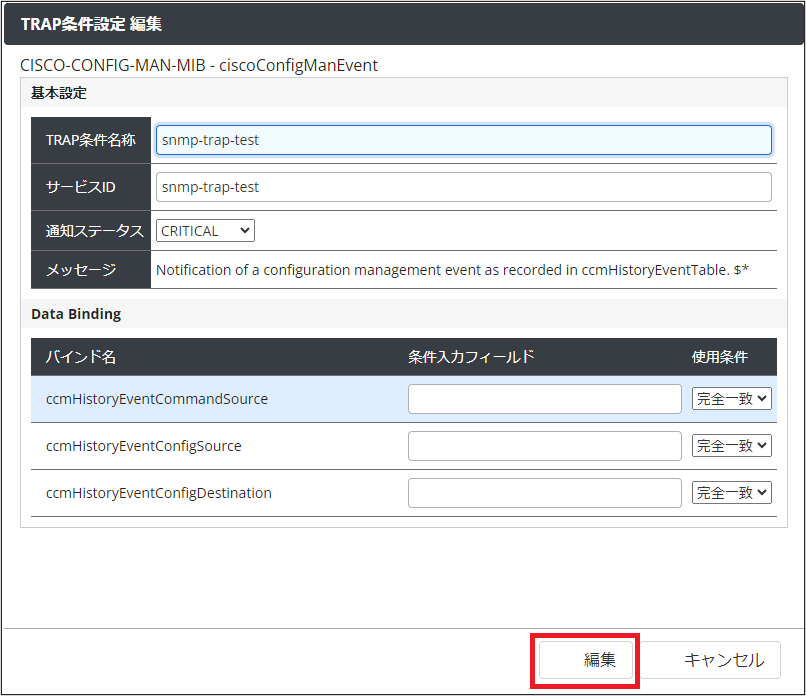Click the ccmHistoryEventConfigDestination bind name
Screen dimensions: 806x696
pos(159,493)
